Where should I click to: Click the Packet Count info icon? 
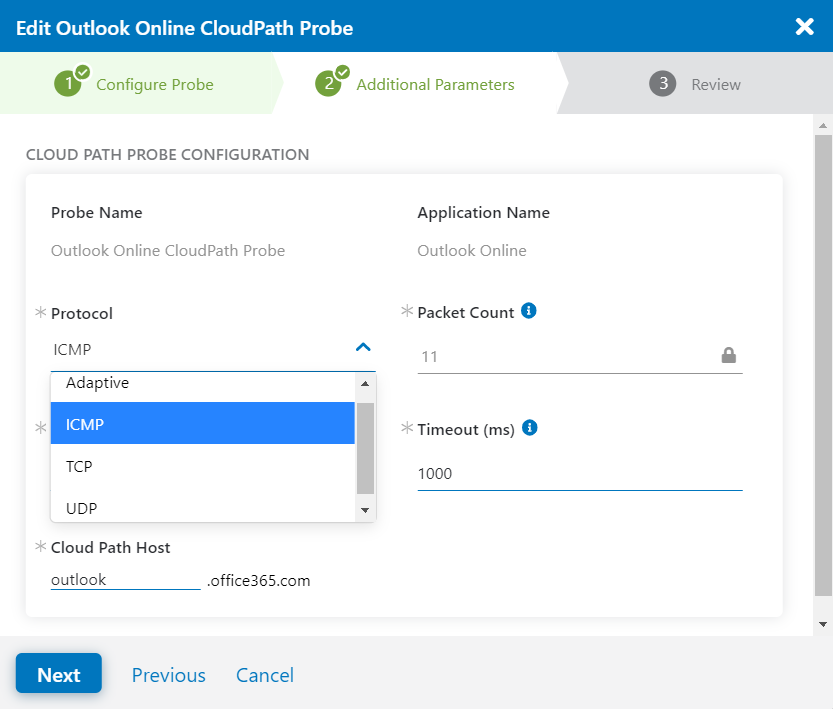pos(530,311)
